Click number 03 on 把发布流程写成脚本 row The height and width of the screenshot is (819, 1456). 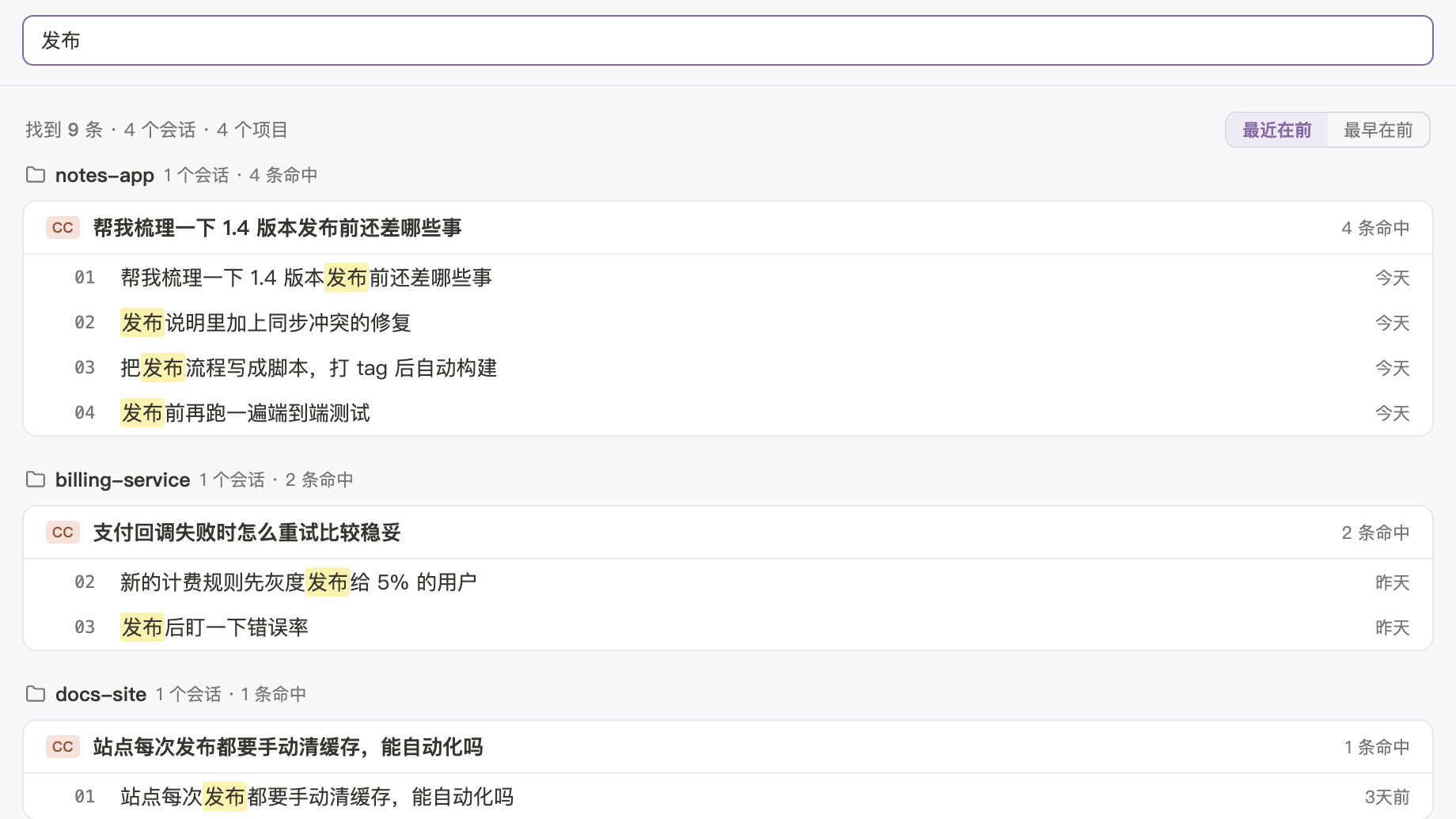85,368
